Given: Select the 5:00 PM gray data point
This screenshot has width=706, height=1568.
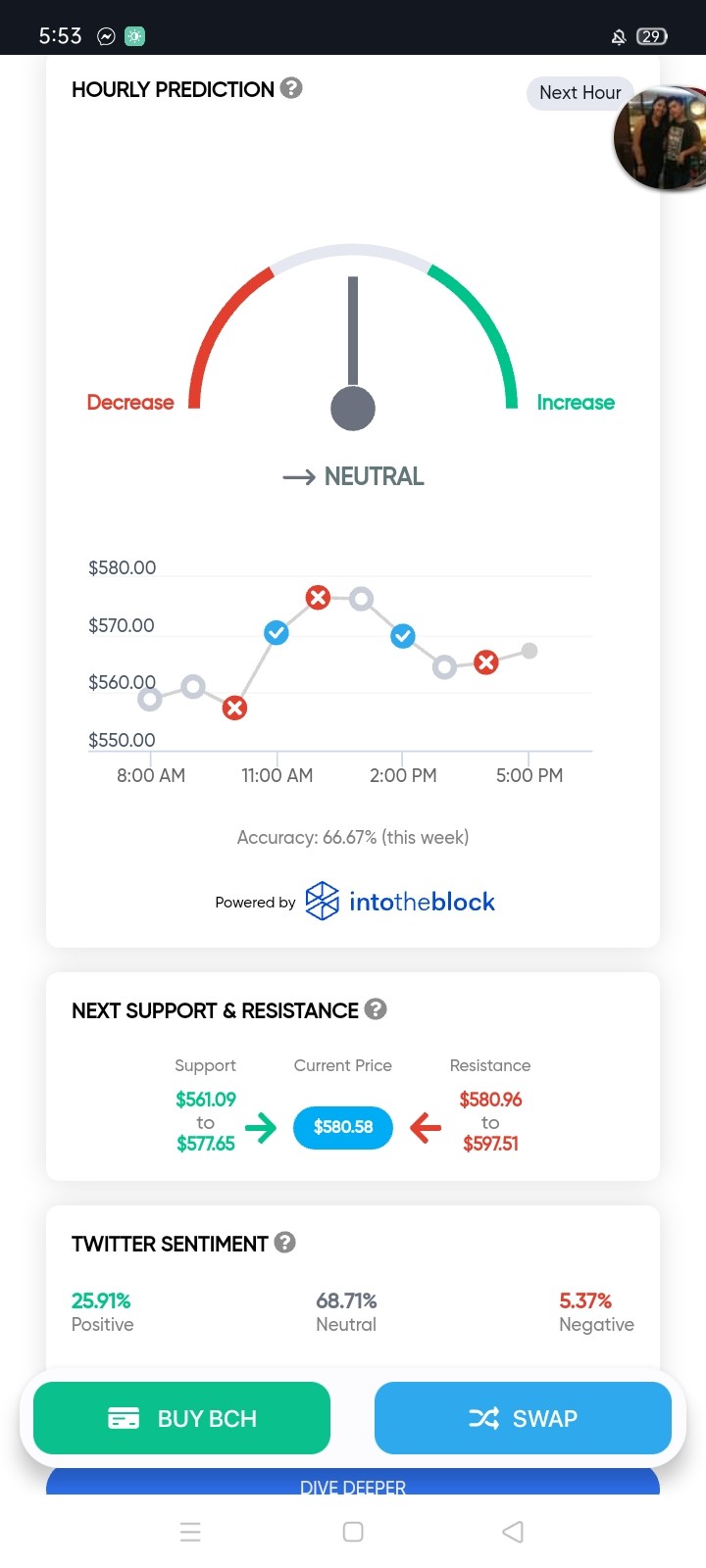Looking at the screenshot, I should (x=529, y=651).
